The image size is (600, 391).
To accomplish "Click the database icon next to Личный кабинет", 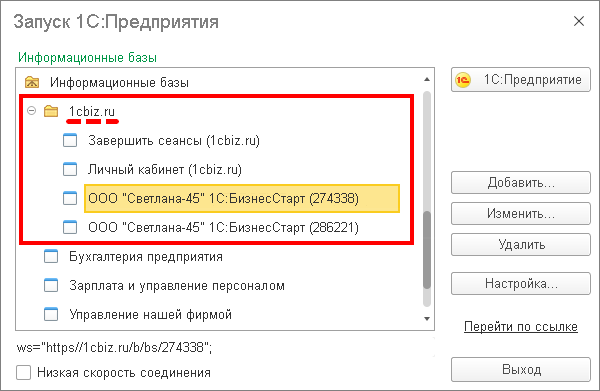I will pos(70,169).
